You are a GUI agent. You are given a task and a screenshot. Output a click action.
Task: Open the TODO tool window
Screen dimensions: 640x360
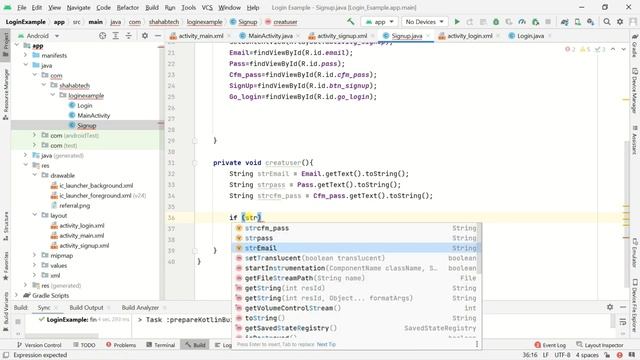pos(84,345)
